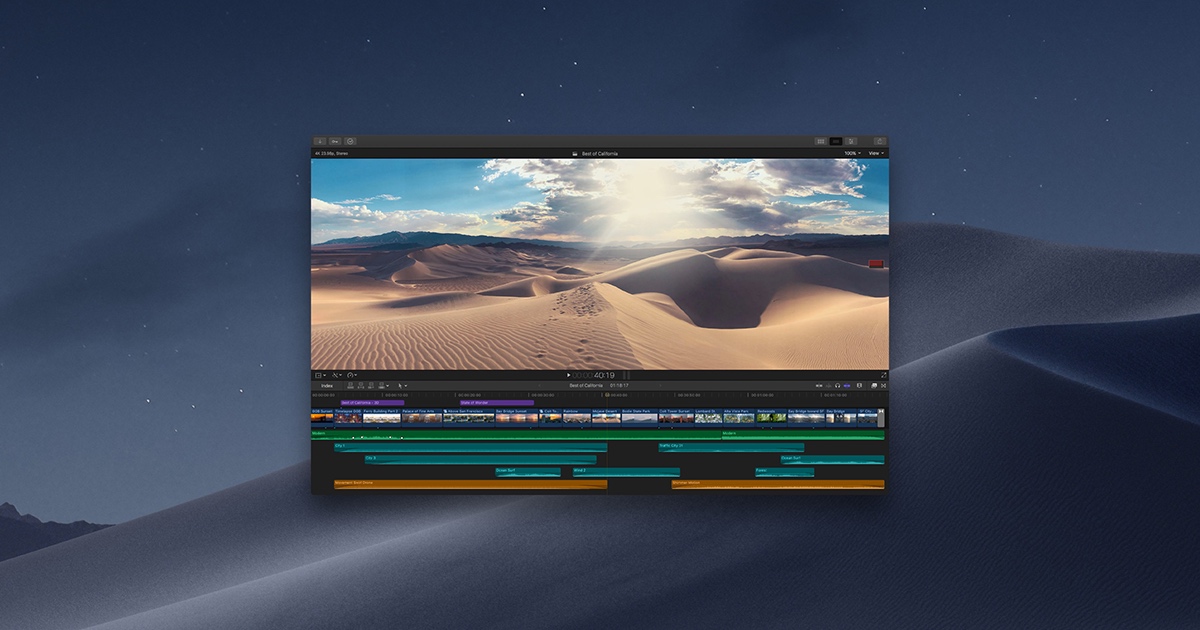Click the playhead marker on the timeline ruler
This screenshot has height=630, width=1200.
608,395
